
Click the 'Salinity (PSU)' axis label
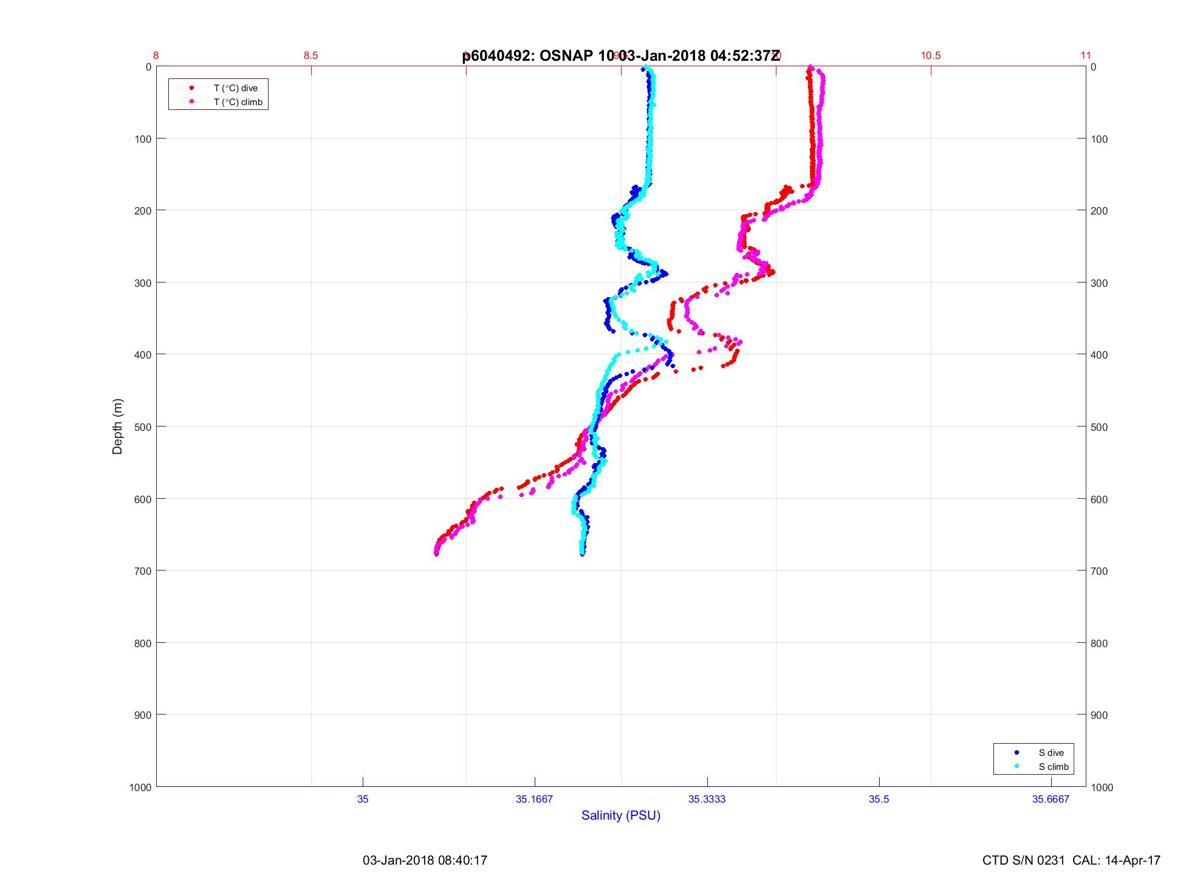pos(621,816)
